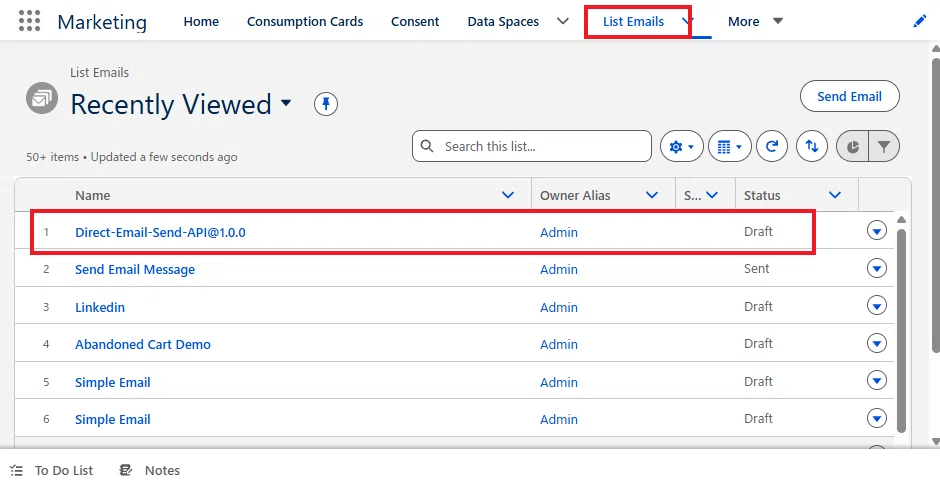The image size is (940, 486).
Task: Sort by the Status column header
Action: [x=762, y=195]
